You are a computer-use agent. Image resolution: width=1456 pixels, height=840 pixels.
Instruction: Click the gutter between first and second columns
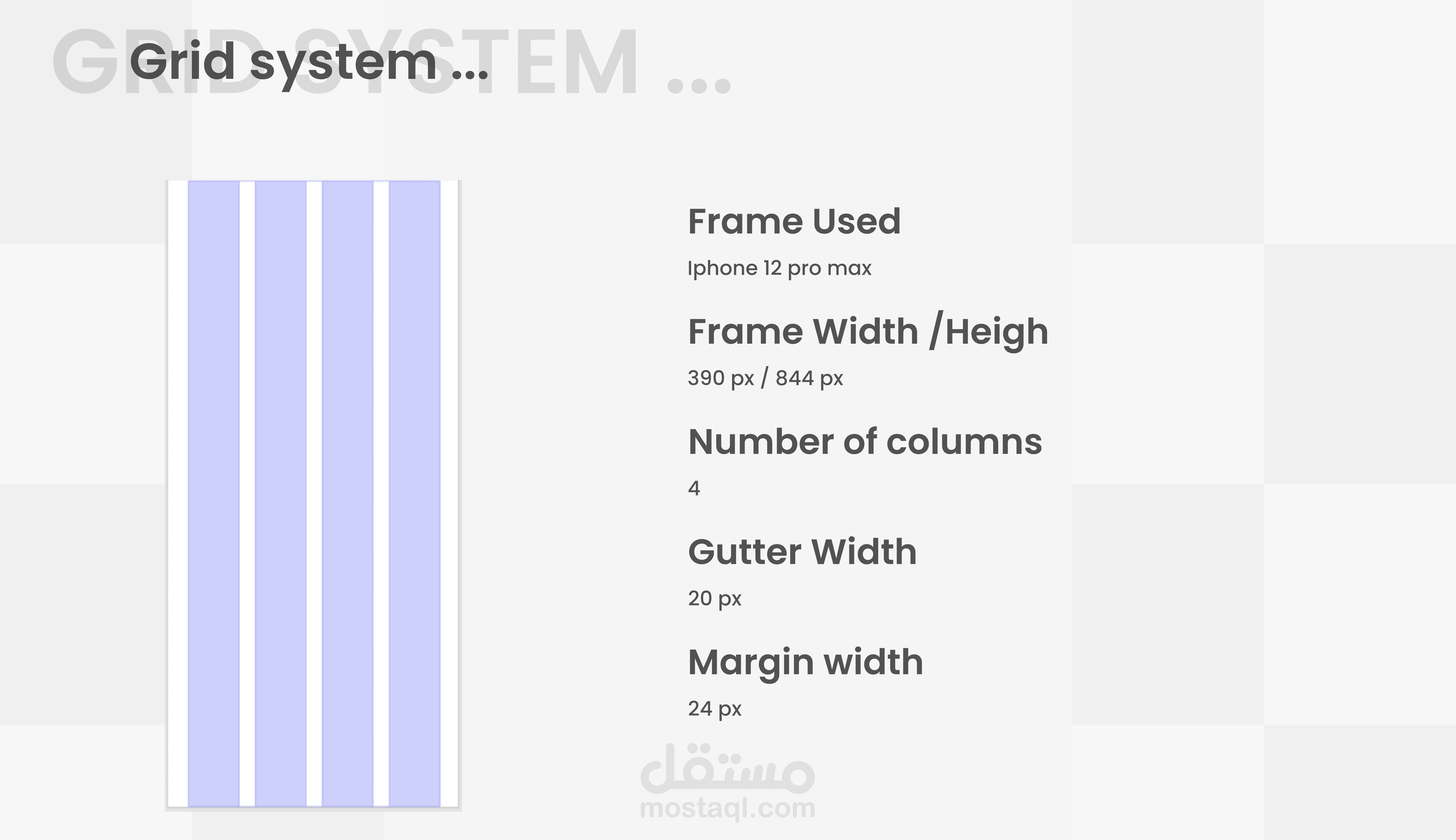247,493
